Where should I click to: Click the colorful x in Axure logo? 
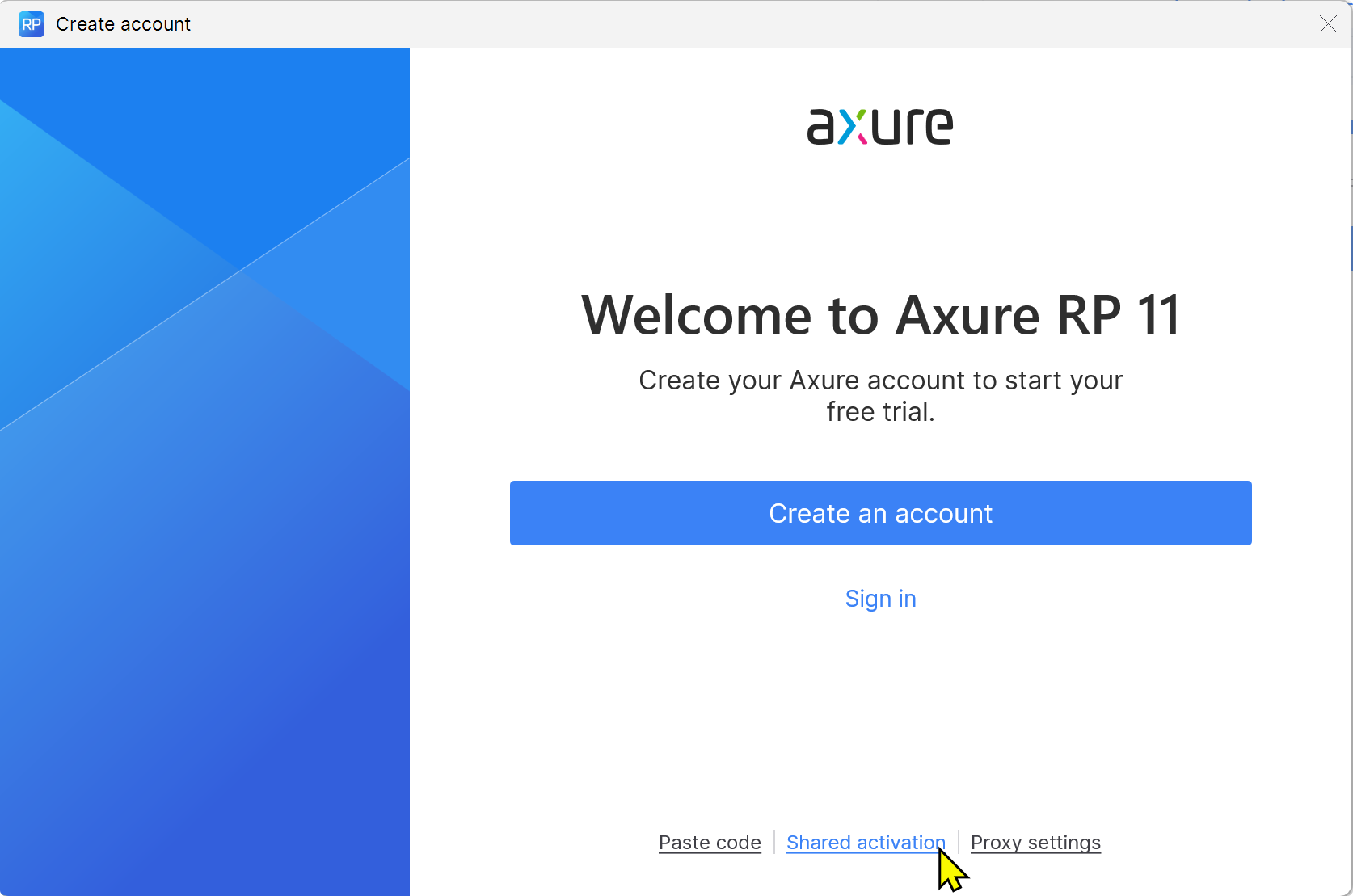pyautogui.click(x=852, y=128)
